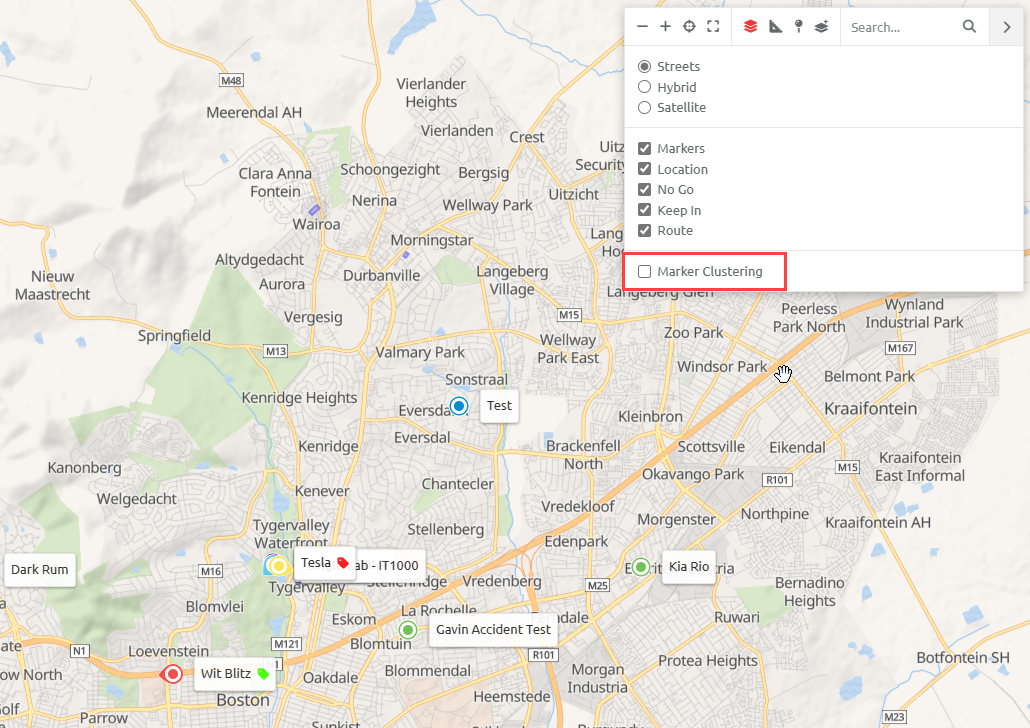Click the Wit Blitz green tag icon
The height and width of the screenshot is (728, 1030).
(x=264, y=674)
